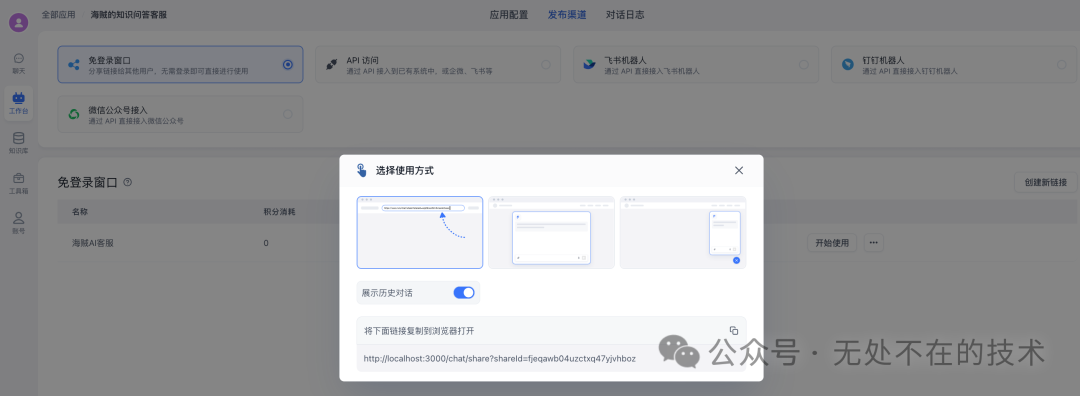Choose the floating bubble chat thumbnail
The height and width of the screenshot is (396, 1080).
tap(683, 232)
